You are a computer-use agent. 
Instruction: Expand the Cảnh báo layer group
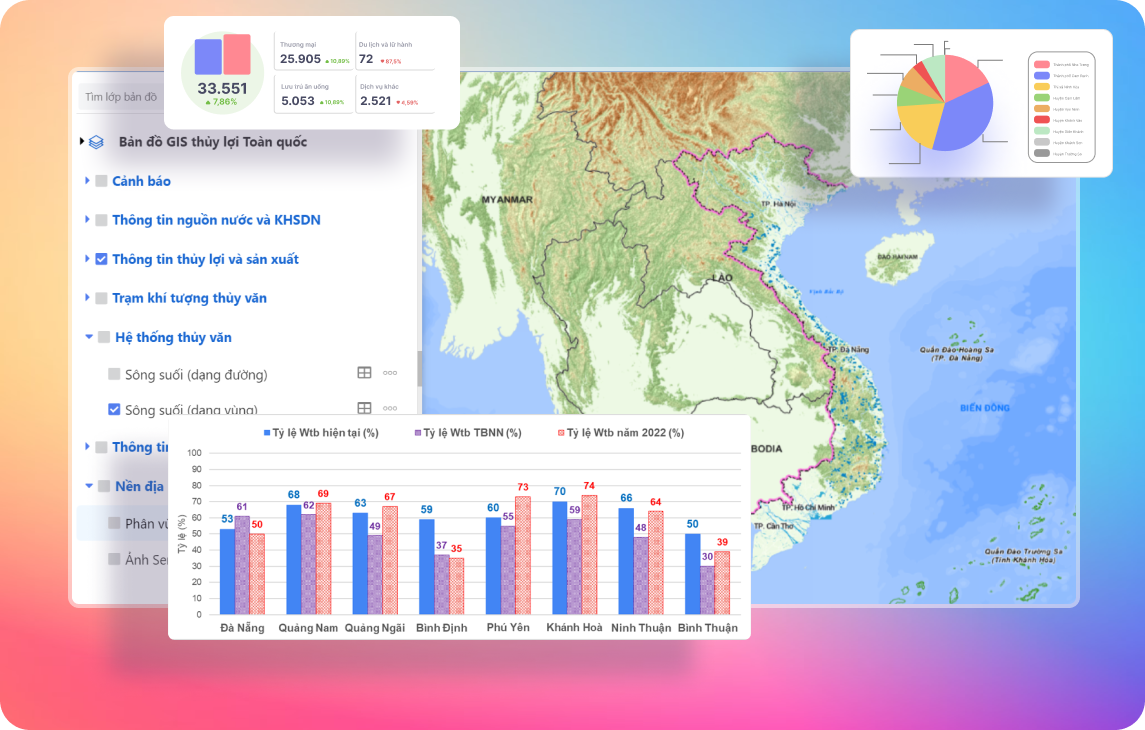(x=87, y=181)
